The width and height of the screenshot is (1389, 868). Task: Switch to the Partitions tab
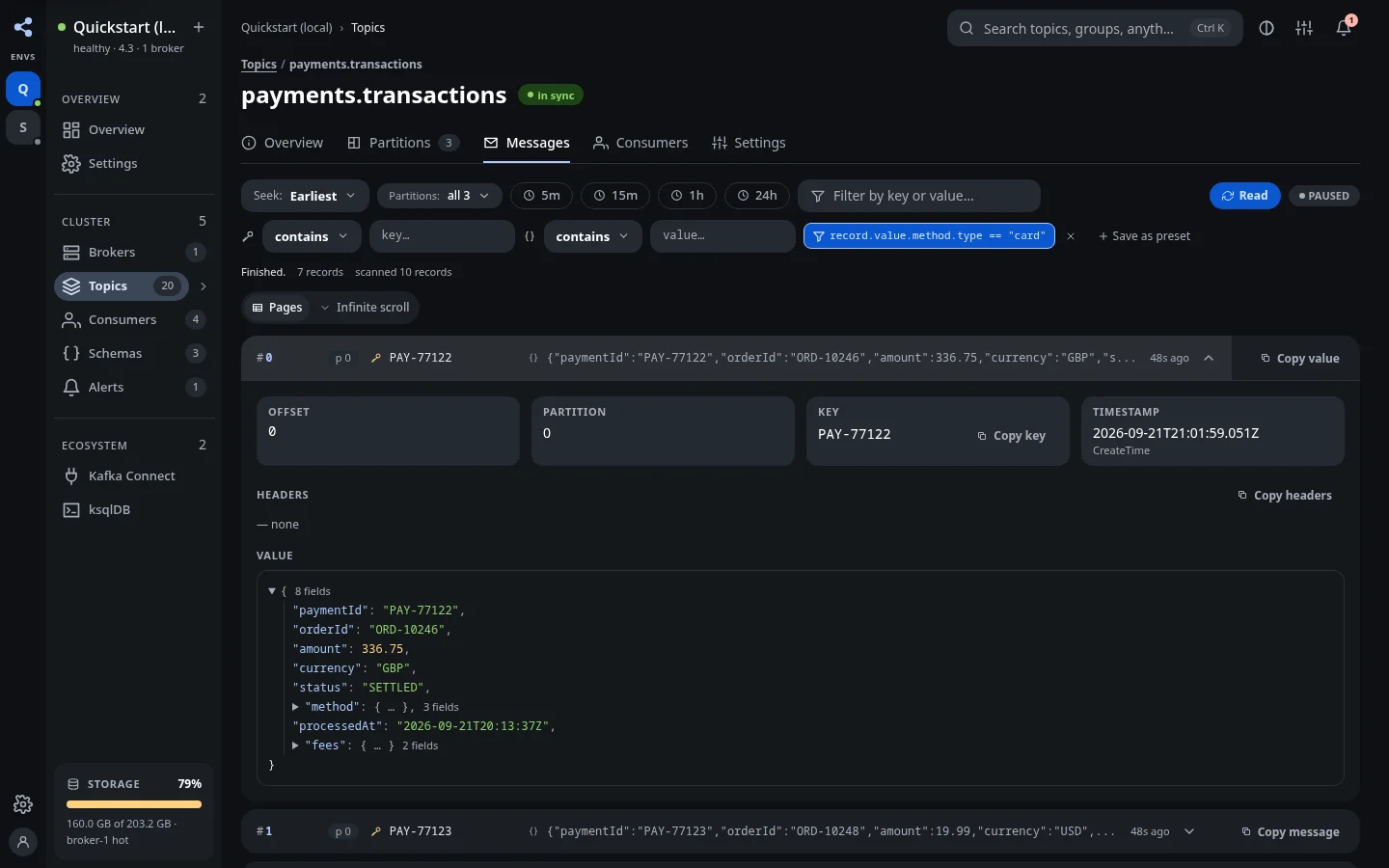pyautogui.click(x=403, y=143)
